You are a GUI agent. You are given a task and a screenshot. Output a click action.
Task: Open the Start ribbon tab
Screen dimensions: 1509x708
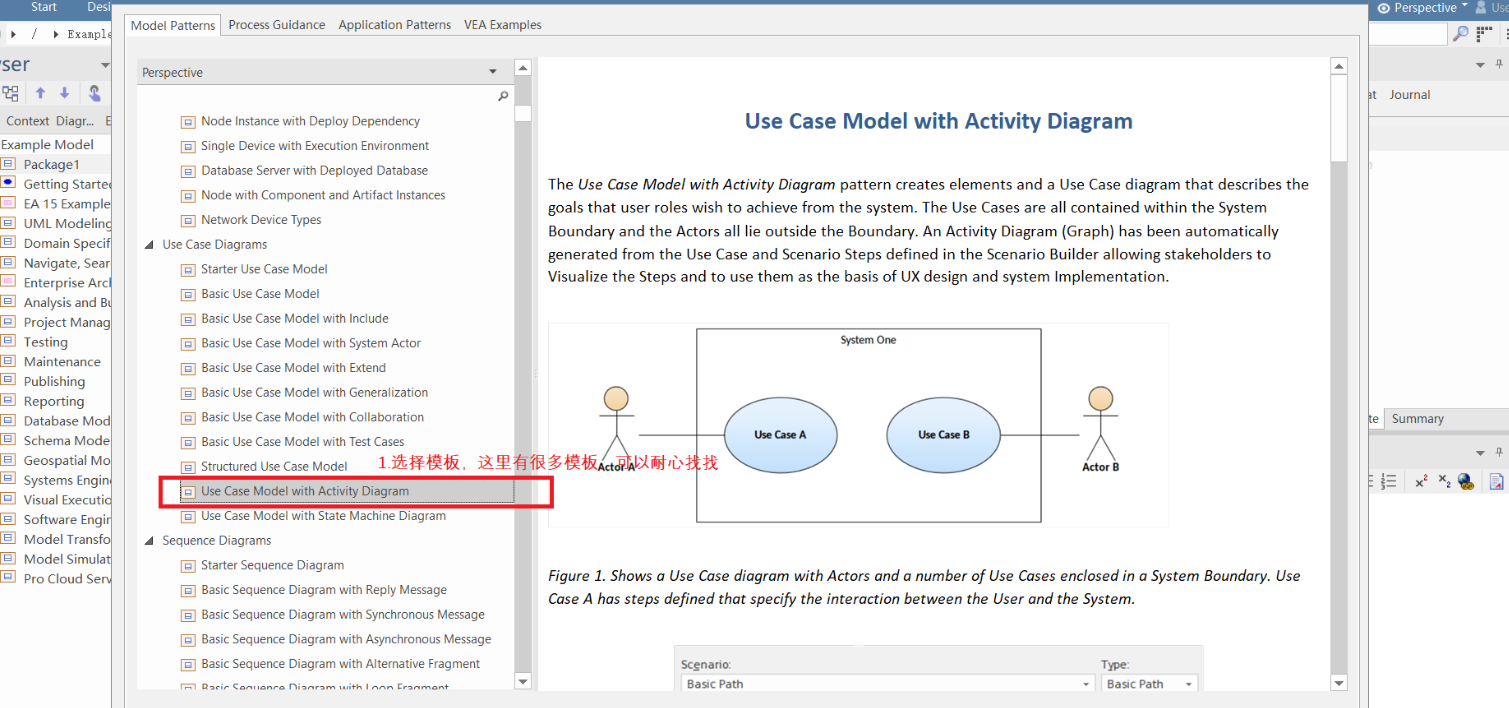tap(44, 7)
